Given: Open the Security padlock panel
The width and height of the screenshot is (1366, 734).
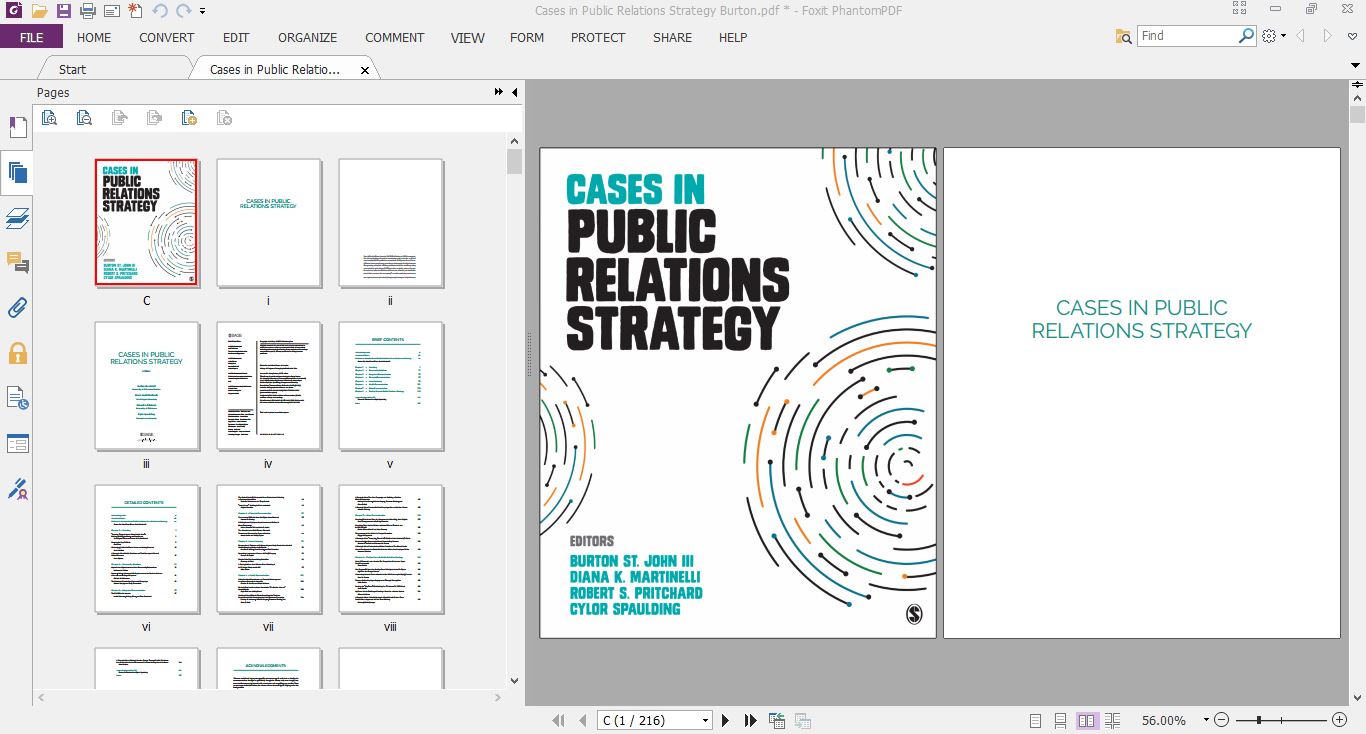Looking at the screenshot, I should [17, 352].
